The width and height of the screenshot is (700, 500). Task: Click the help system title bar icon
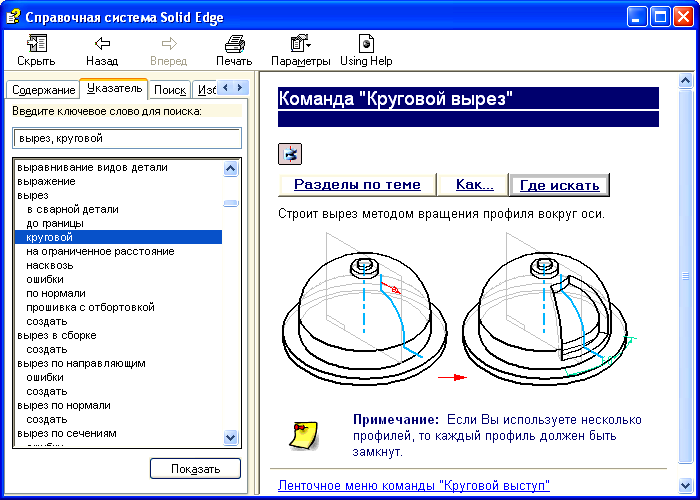(13, 17)
